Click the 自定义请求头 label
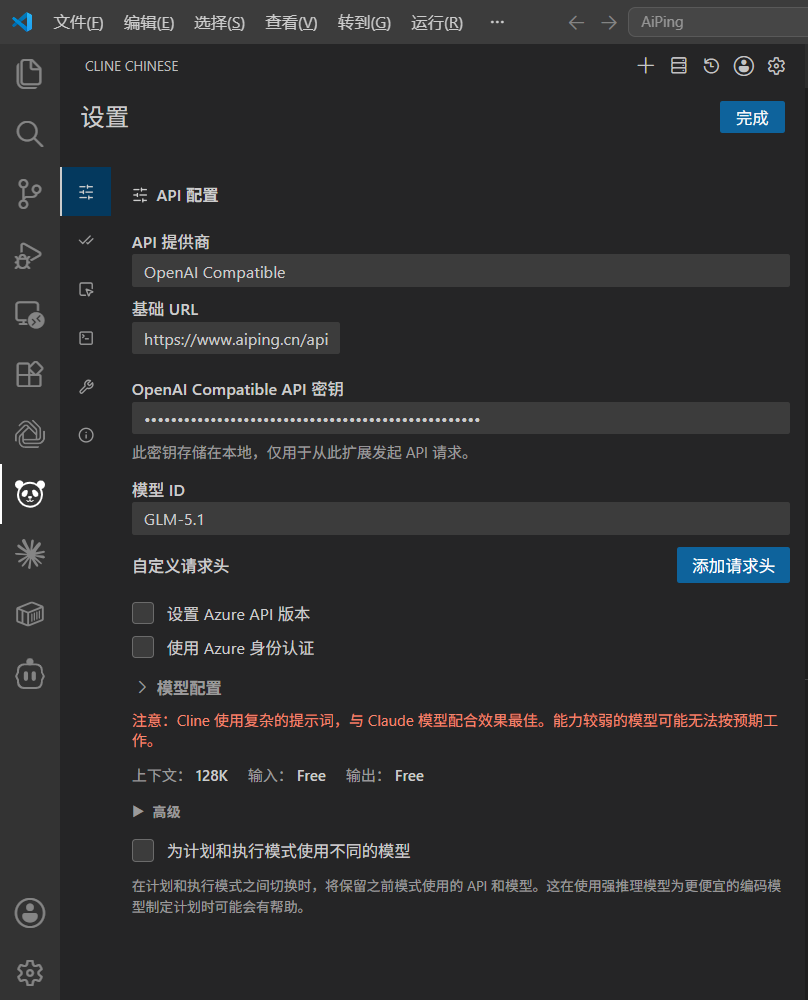Screen dimensions: 808x1000 pyautogui.click(x=180, y=566)
